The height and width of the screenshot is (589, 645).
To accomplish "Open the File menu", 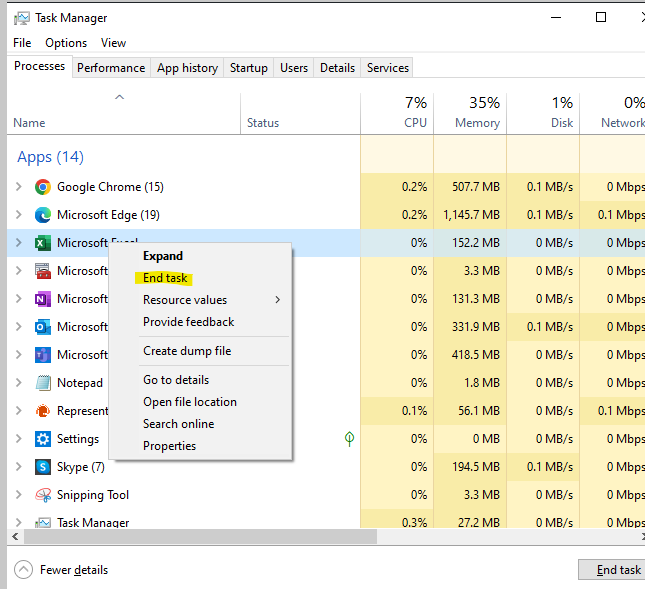I will [22, 43].
